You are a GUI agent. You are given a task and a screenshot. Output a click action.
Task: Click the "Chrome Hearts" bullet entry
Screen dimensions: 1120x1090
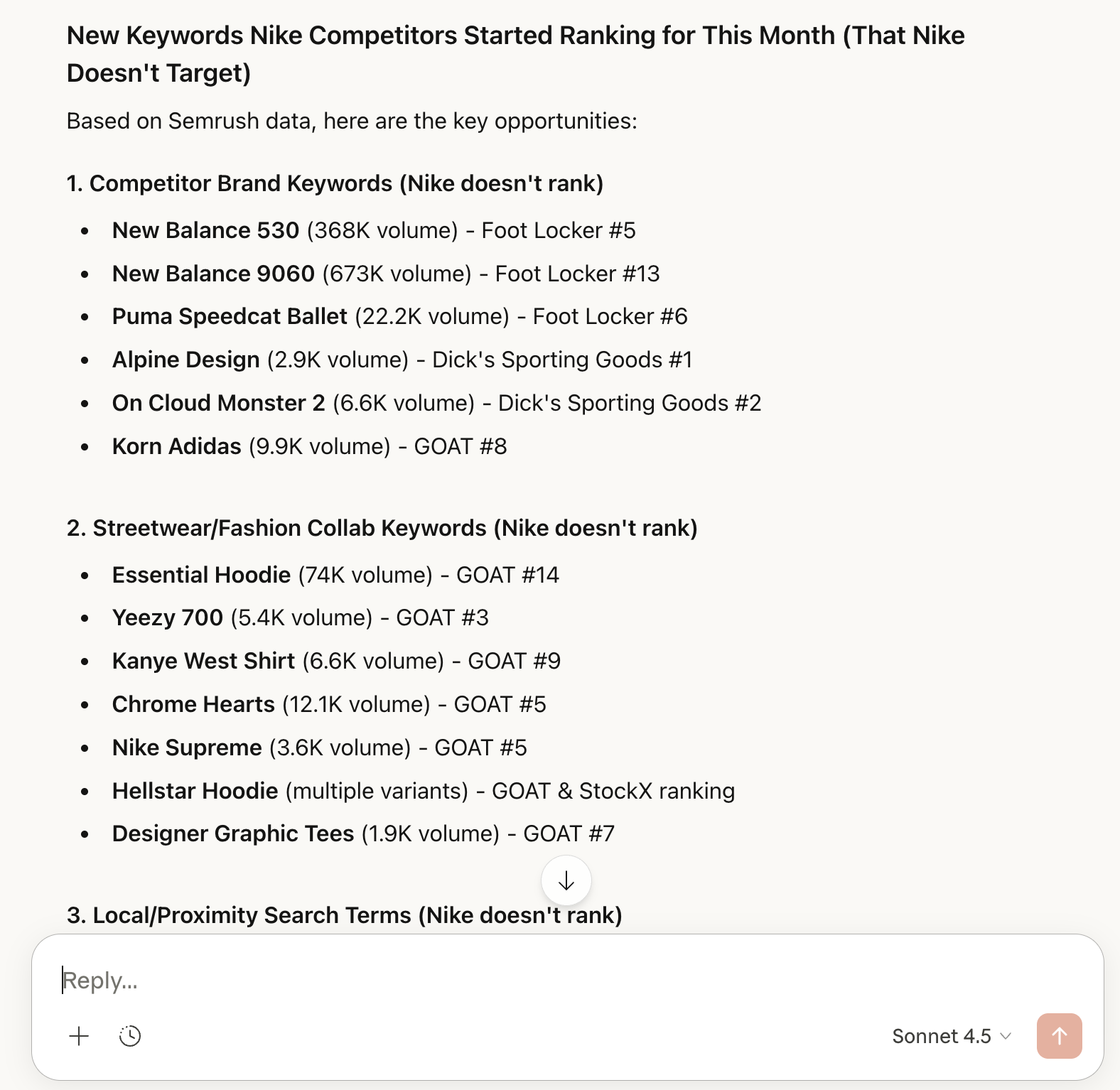point(193,703)
